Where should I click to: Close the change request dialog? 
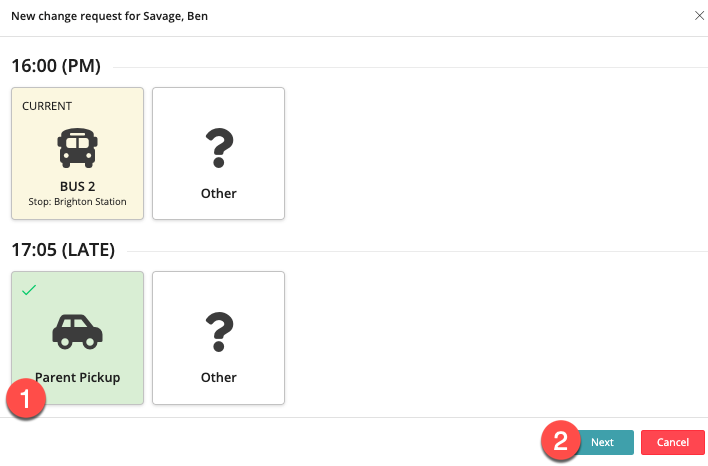699,16
